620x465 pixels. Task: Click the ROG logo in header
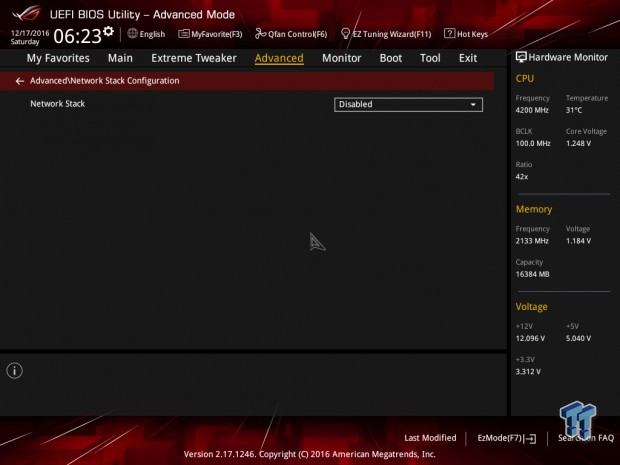click(x=26, y=14)
